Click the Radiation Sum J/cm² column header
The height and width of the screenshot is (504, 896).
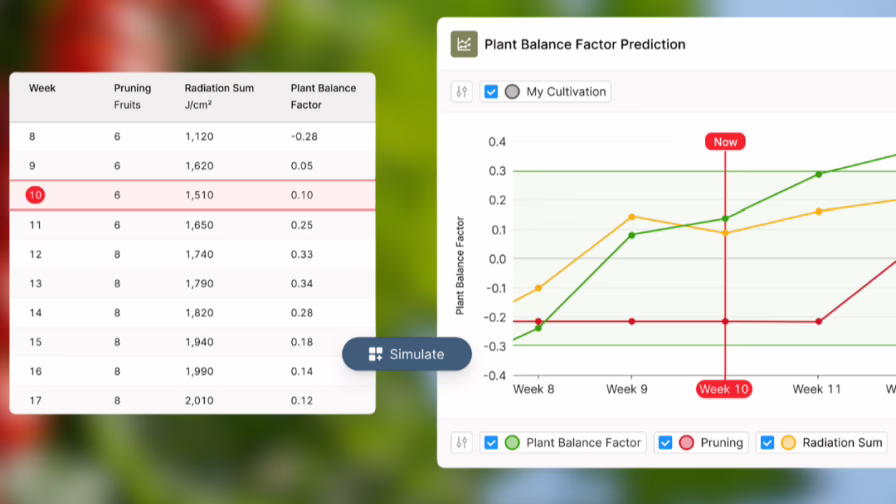219,96
